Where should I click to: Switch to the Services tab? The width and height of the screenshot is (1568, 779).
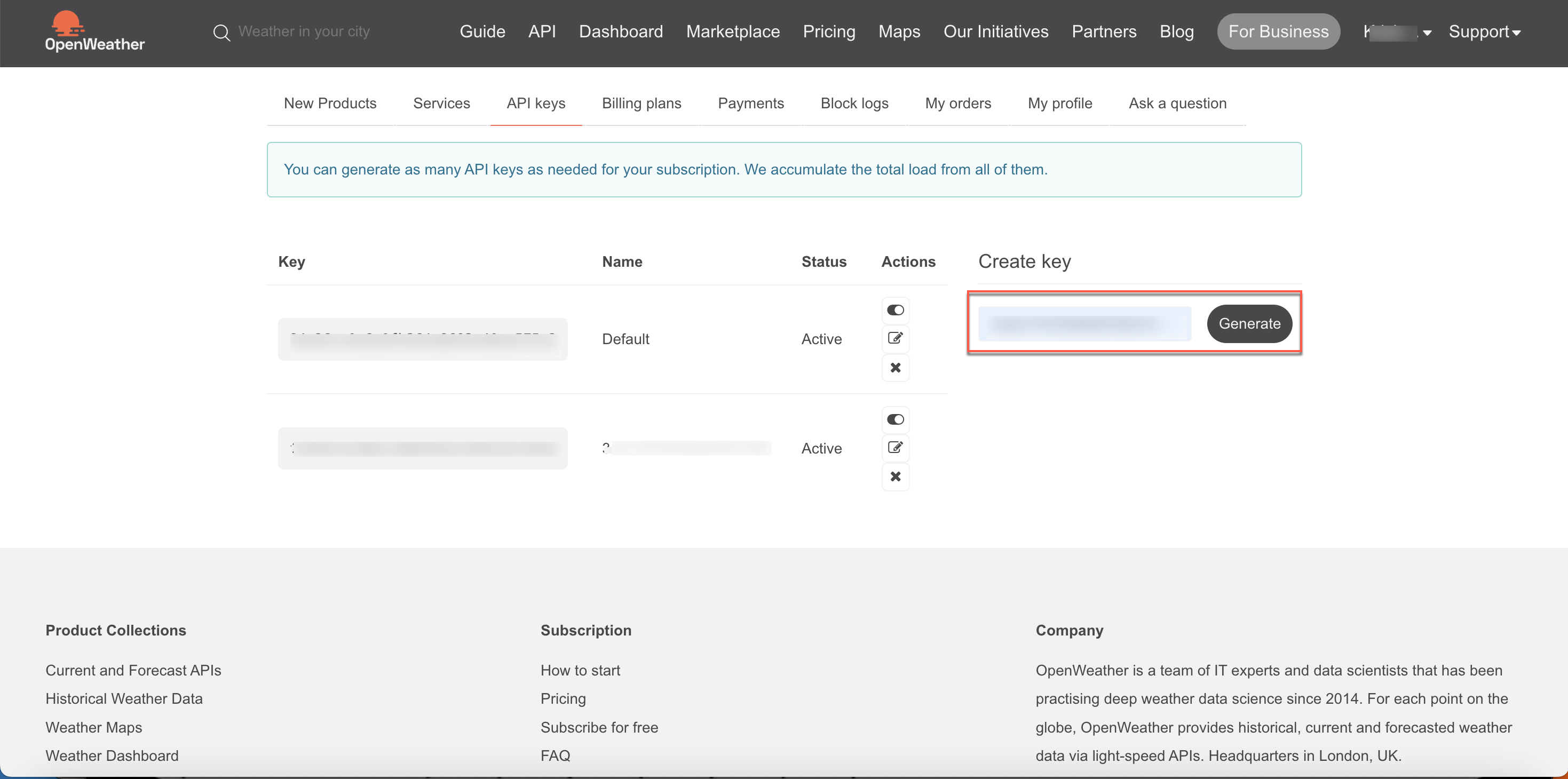pos(441,104)
